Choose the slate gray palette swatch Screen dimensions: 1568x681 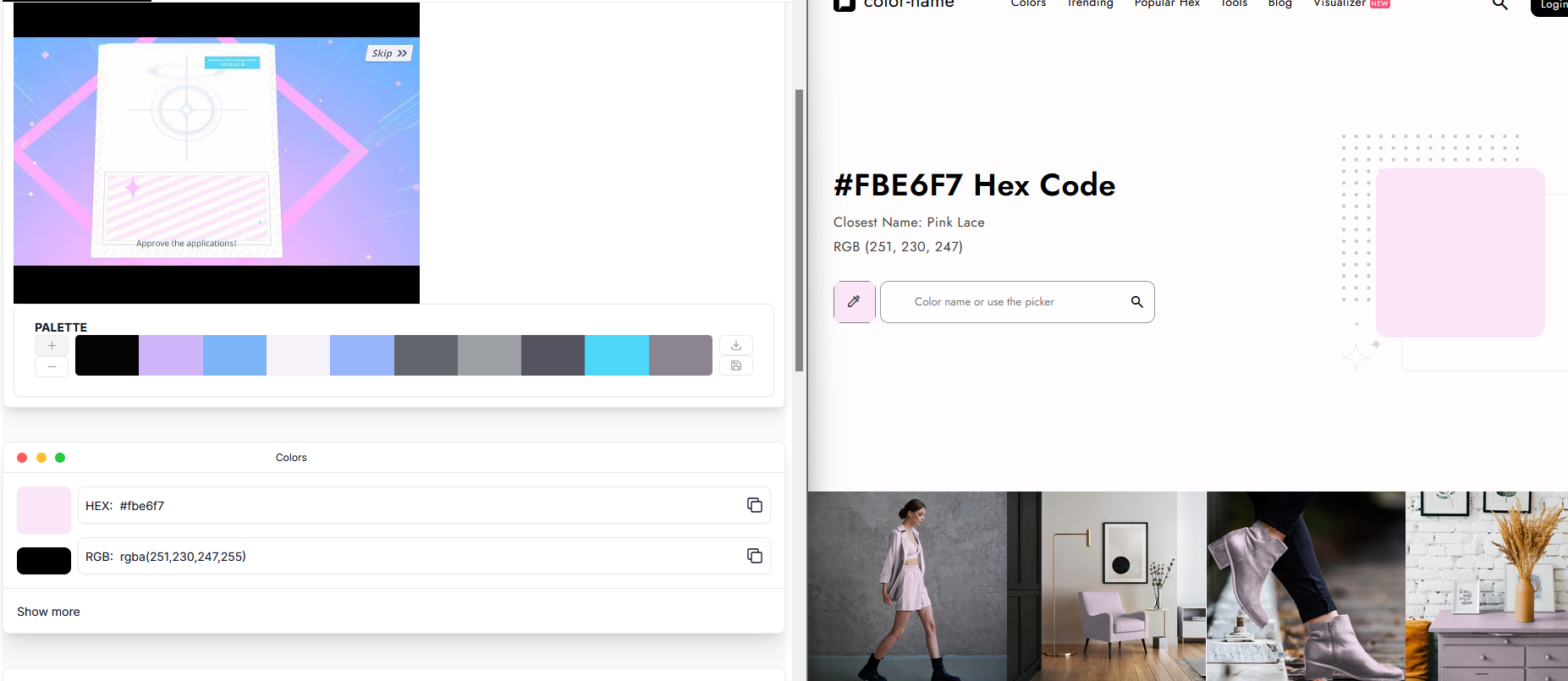point(426,355)
